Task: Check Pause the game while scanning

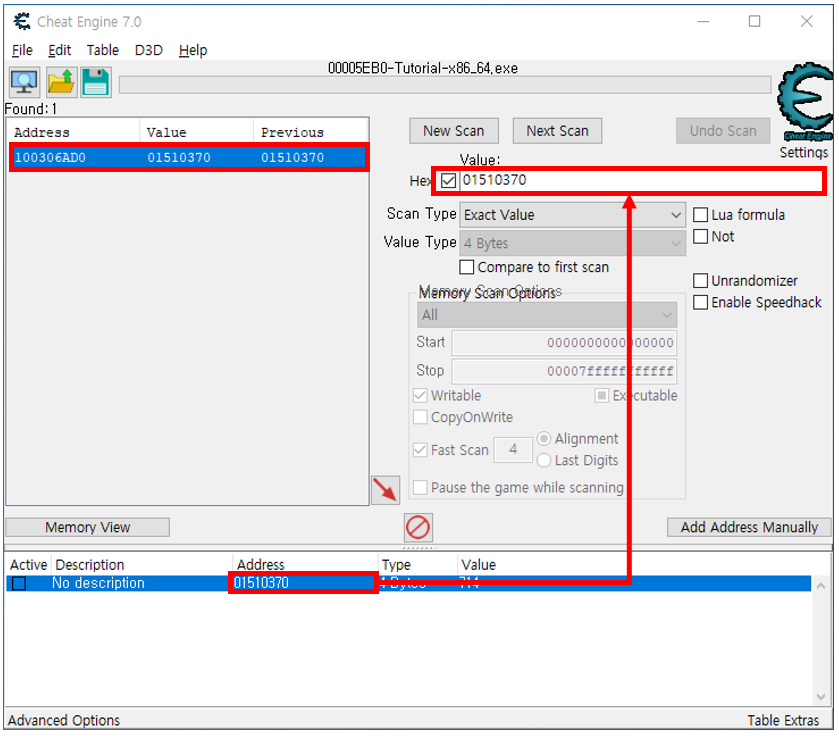Action: click(x=420, y=487)
